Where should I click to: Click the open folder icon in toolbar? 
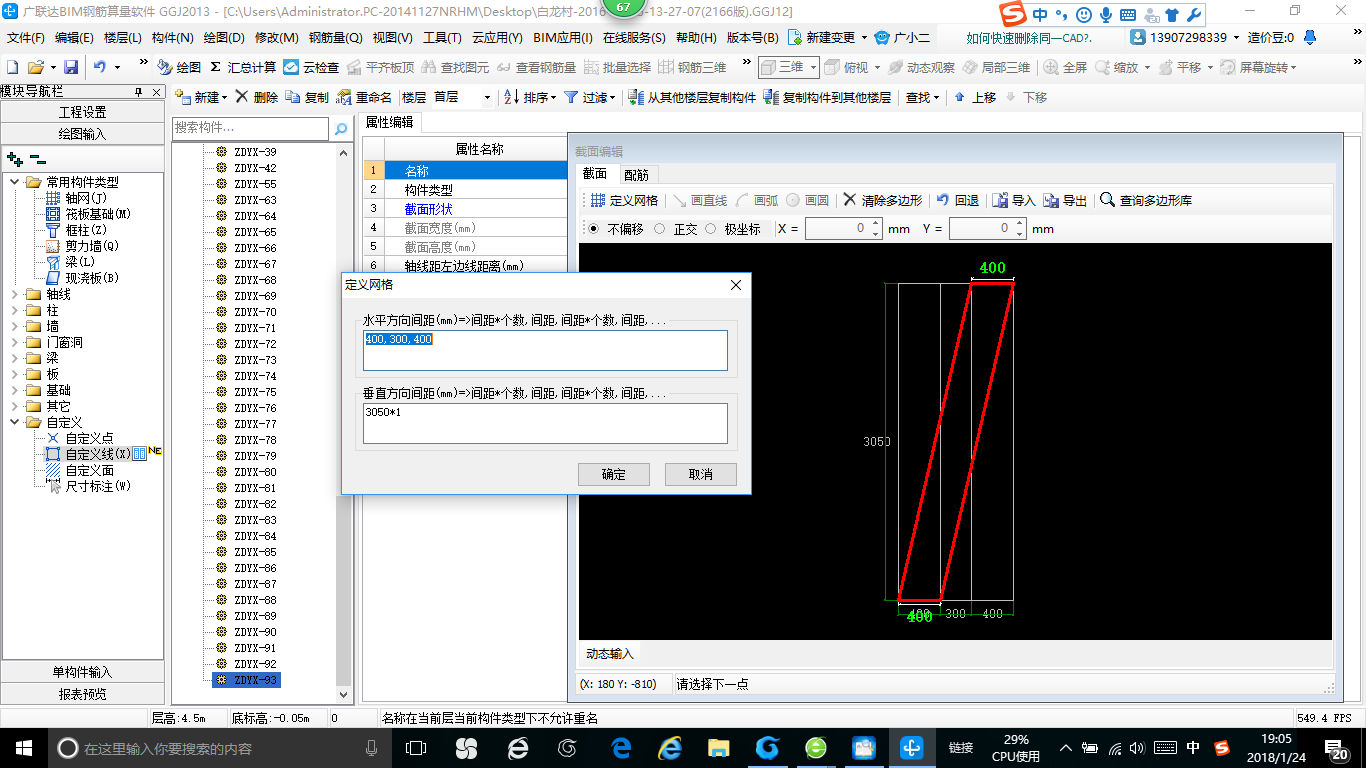coord(35,67)
